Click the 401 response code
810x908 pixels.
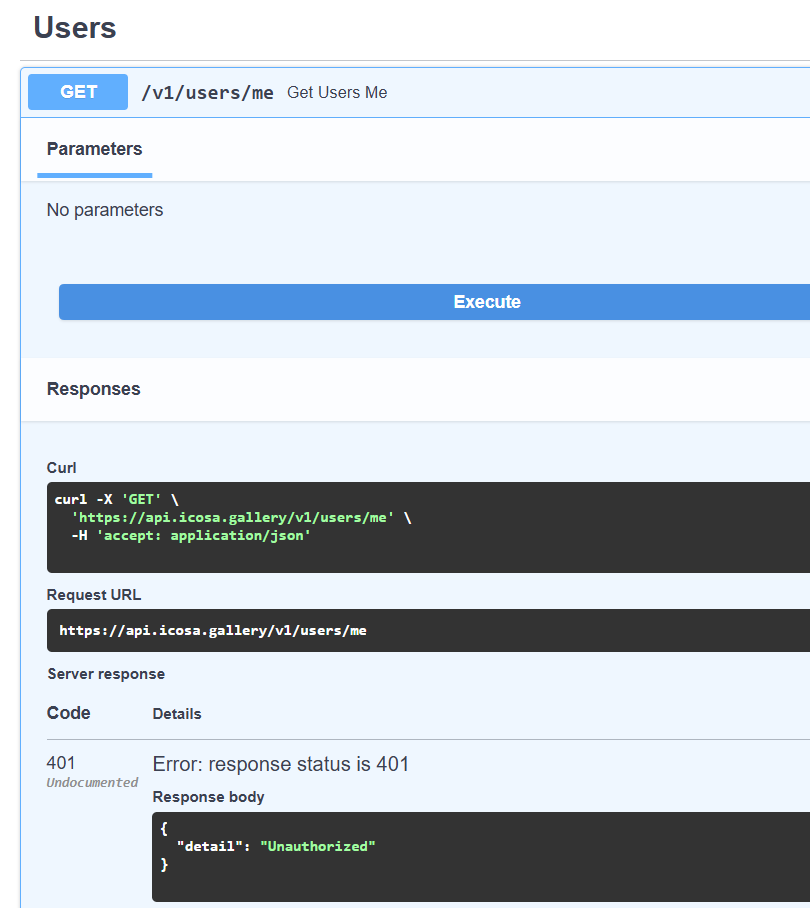[61, 764]
